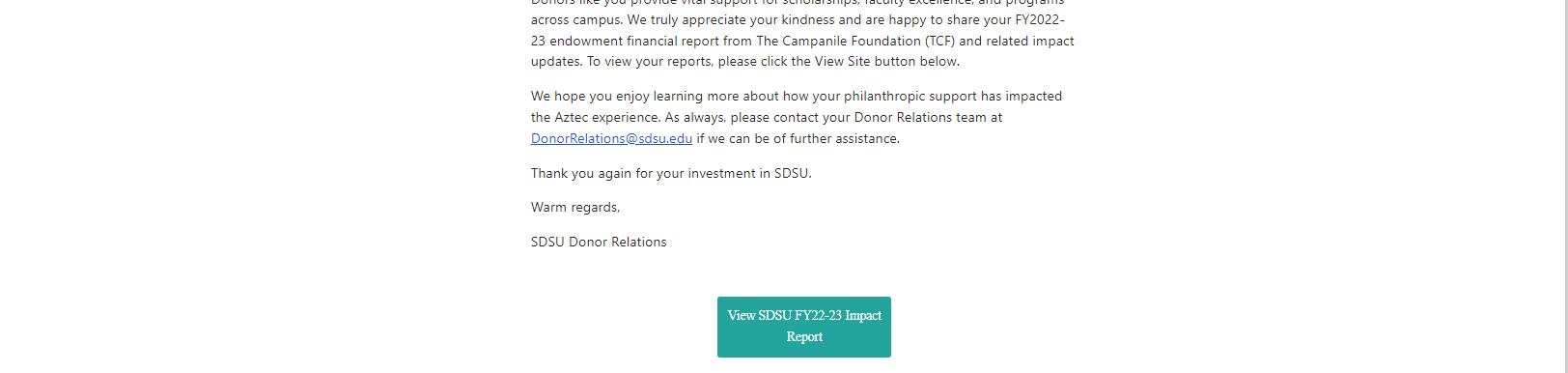Viewport: 1568px width, 373px height.
Task: Click the "We hope you enjoy learning" paragraph
Action: tap(797, 117)
